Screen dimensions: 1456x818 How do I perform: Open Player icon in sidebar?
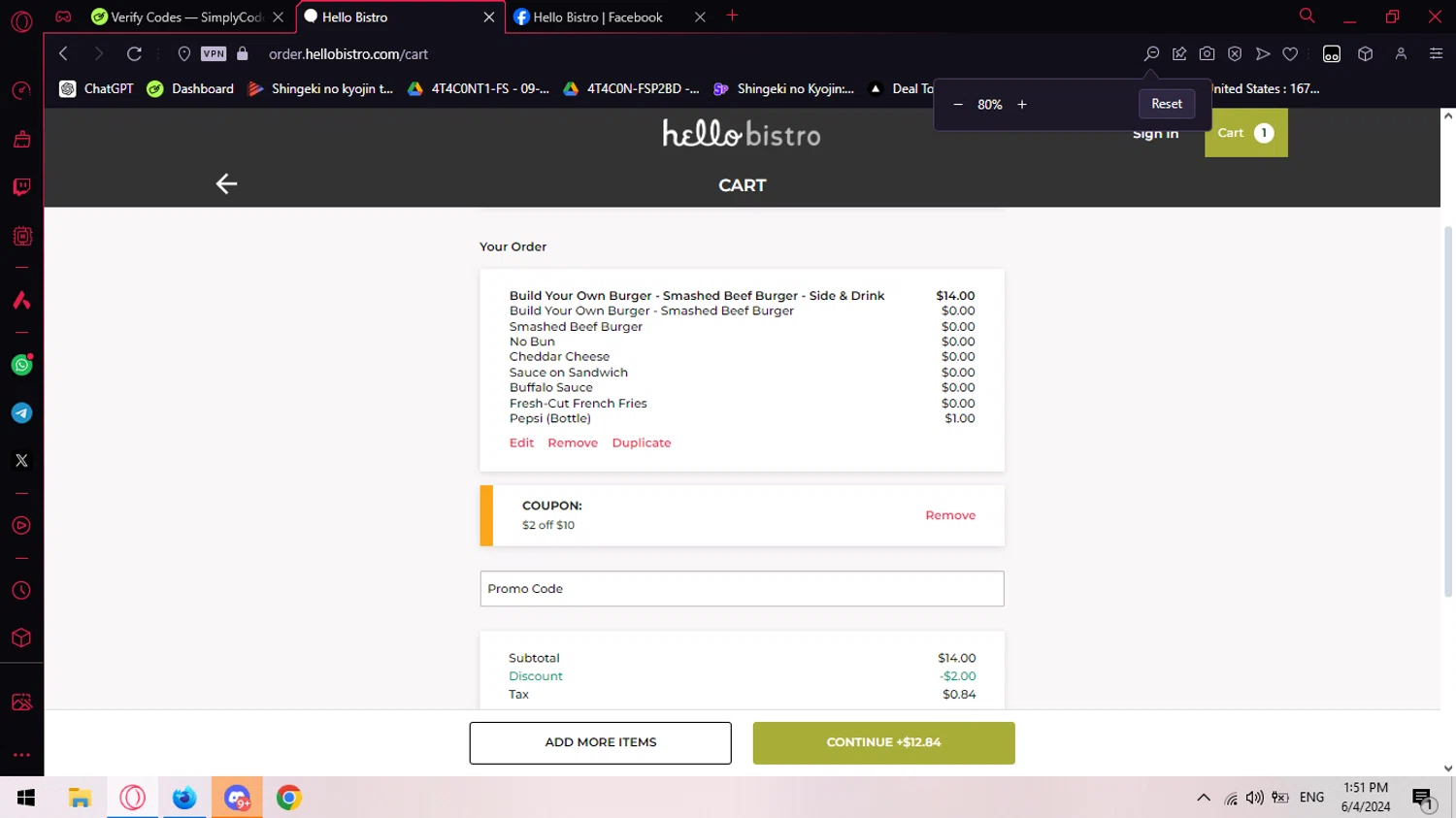(x=21, y=526)
